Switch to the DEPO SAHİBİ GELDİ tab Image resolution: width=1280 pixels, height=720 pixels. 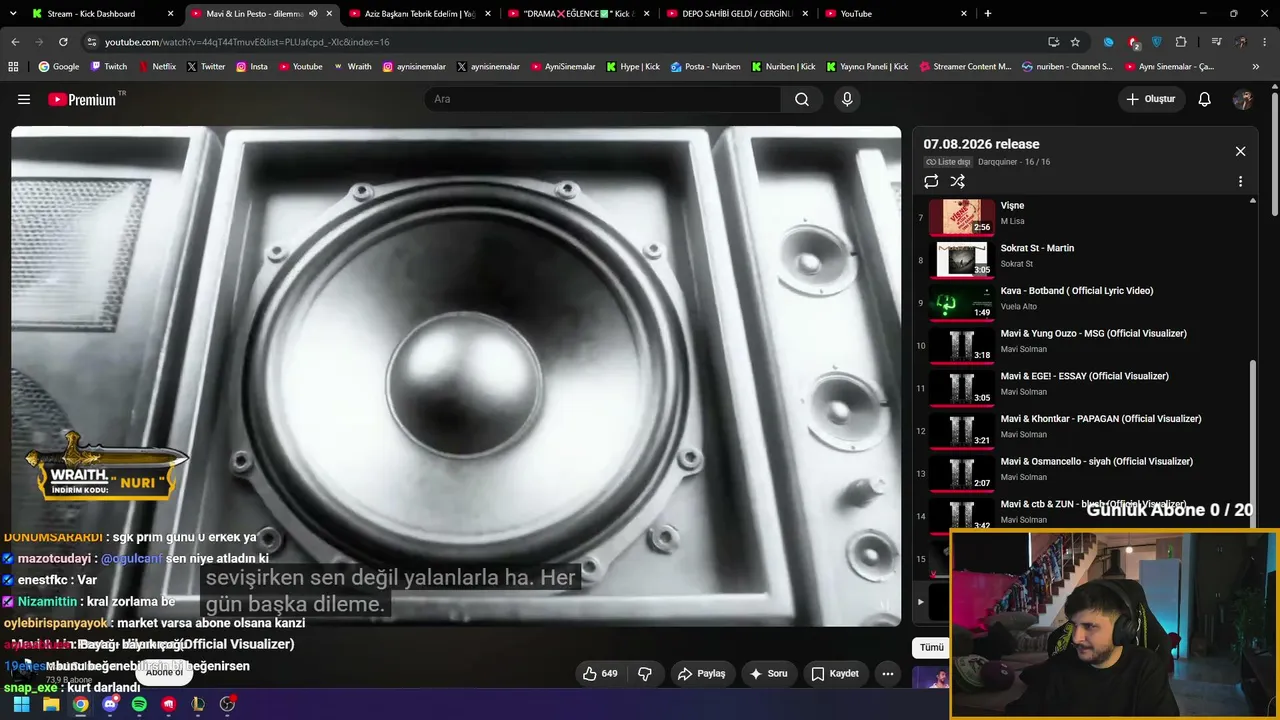point(737,14)
